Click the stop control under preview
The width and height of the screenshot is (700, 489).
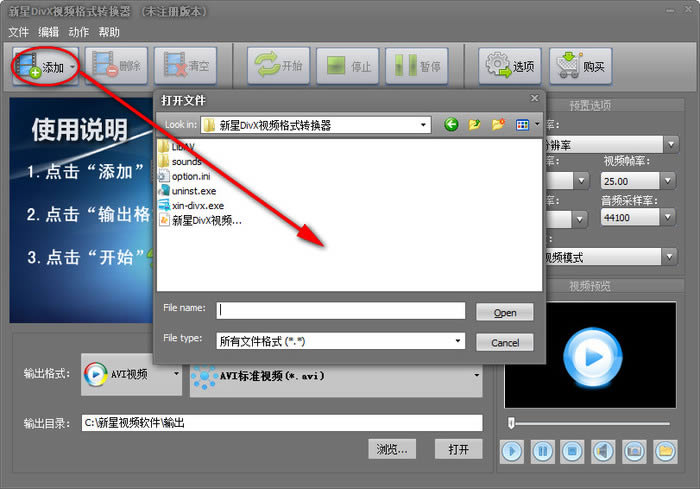click(572, 451)
